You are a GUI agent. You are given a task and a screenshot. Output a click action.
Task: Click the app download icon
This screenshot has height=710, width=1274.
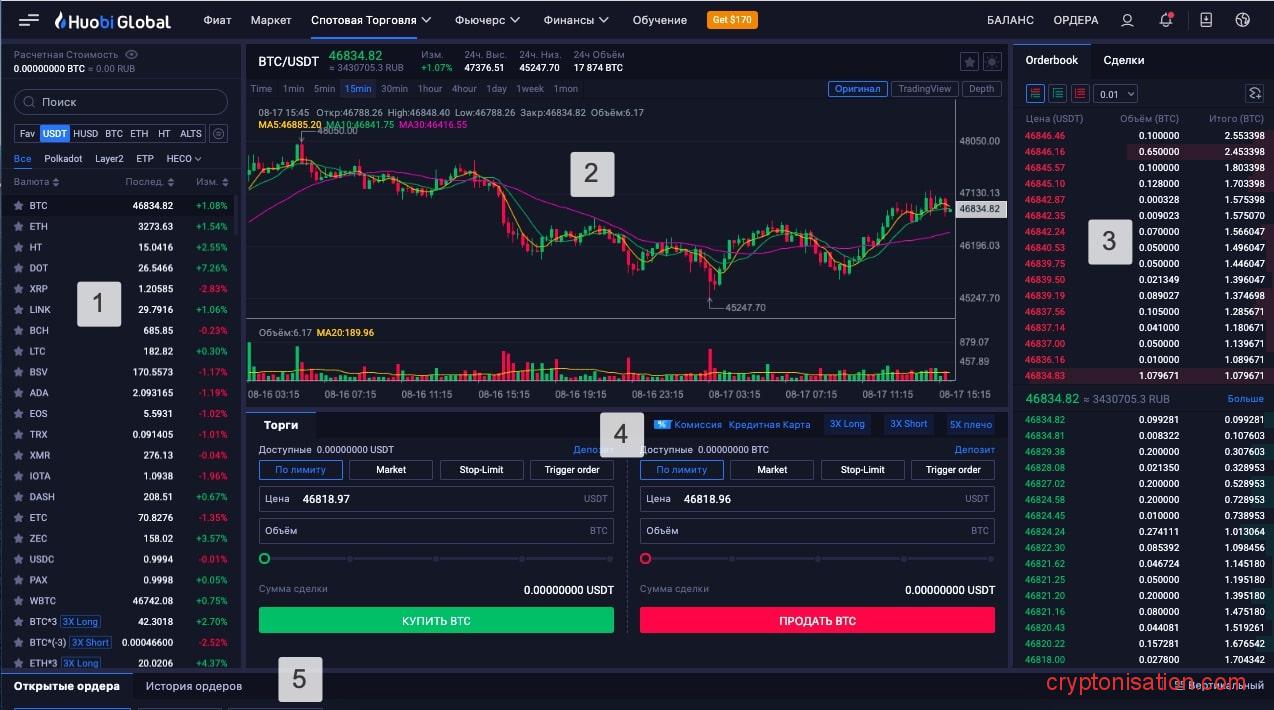click(x=1206, y=20)
